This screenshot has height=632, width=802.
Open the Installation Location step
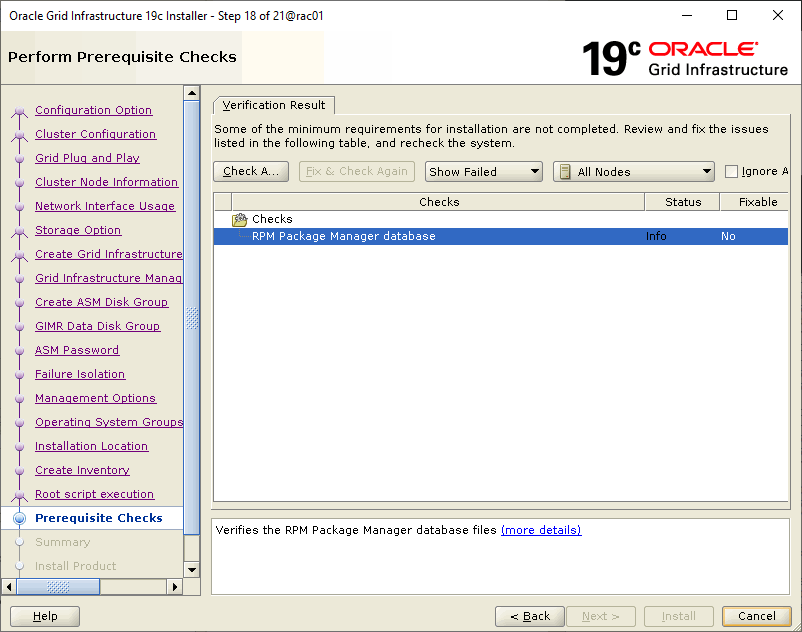(92, 446)
